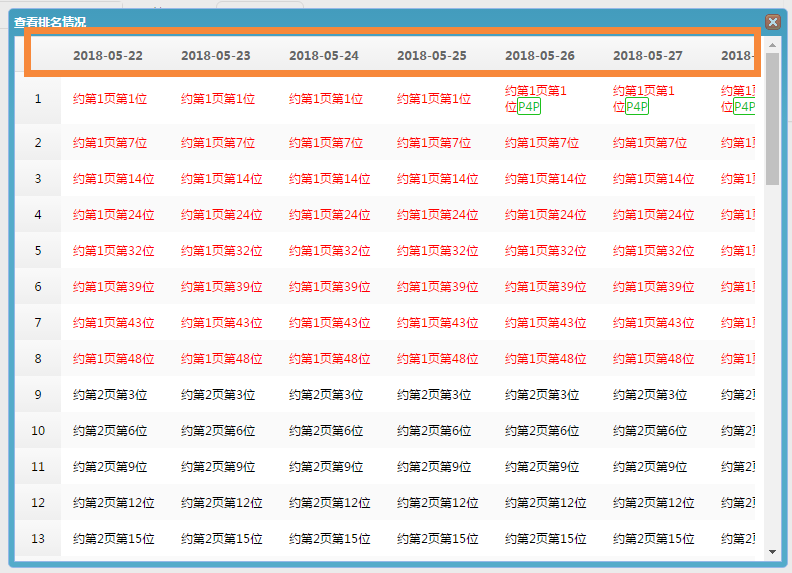Image resolution: width=792 pixels, height=573 pixels.
Task: Click row number 12
Action: (x=38, y=503)
